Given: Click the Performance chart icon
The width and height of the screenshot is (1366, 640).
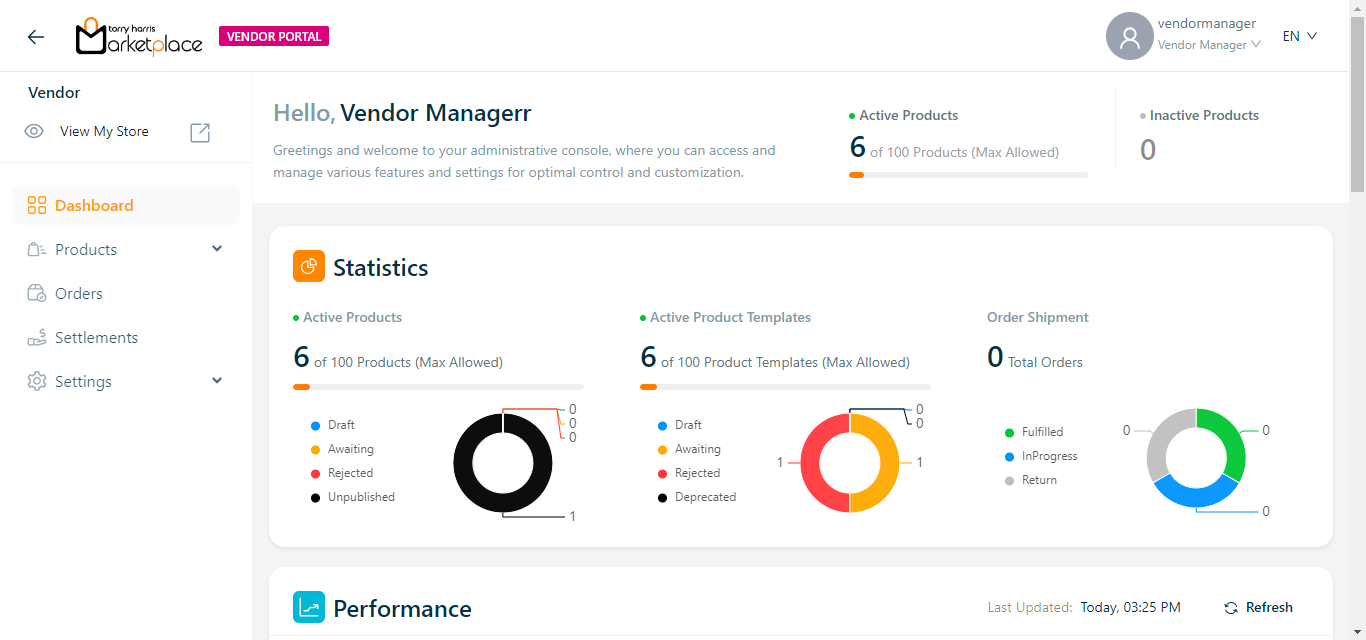Looking at the screenshot, I should coord(309,608).
